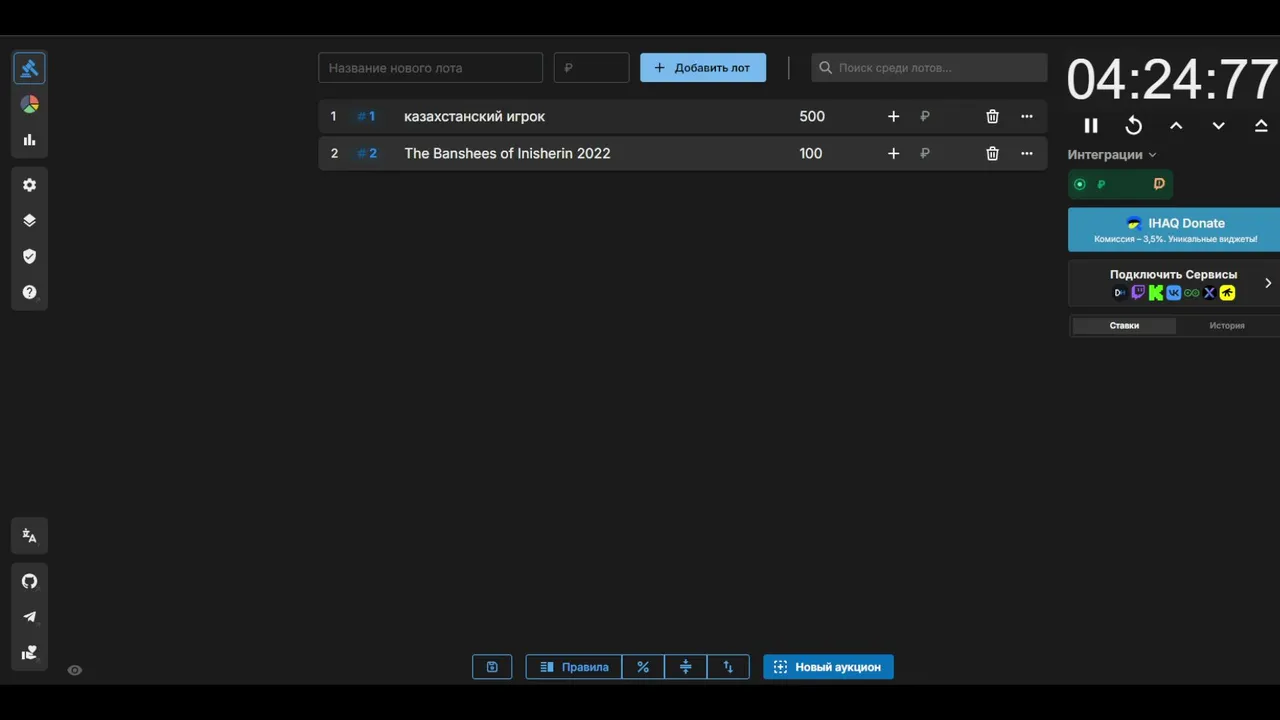This screenshot has width=1280, height=720.
Task: Switch to the Ставки tab
Action: coord(1124,326)
